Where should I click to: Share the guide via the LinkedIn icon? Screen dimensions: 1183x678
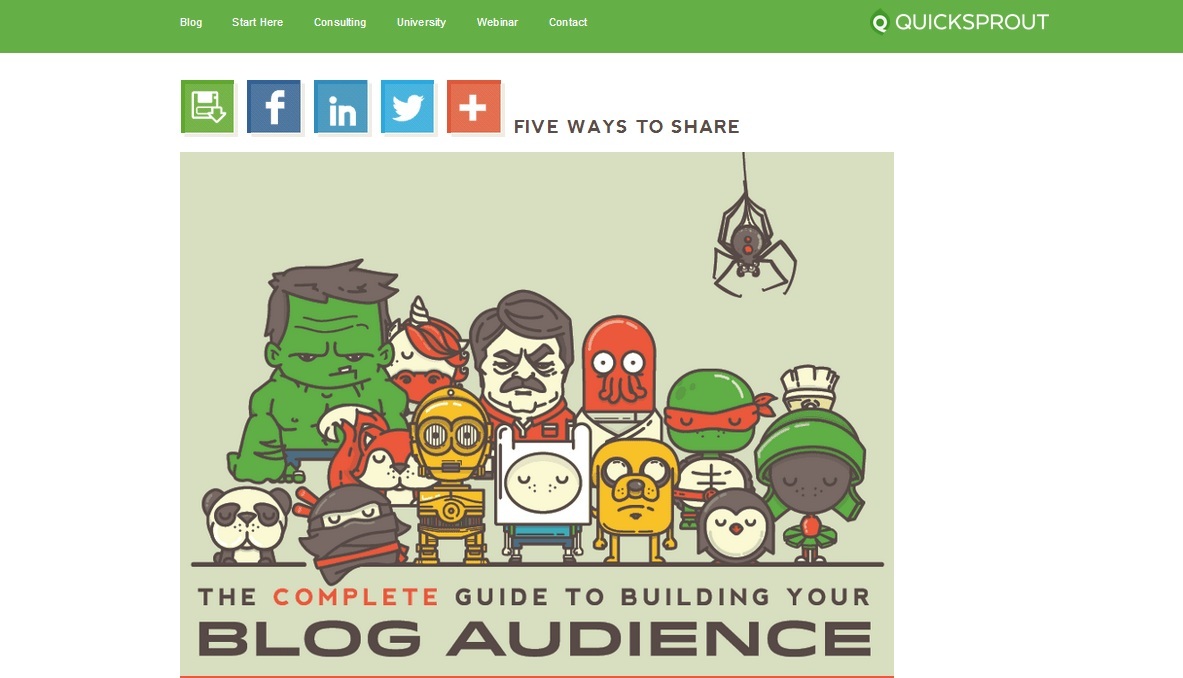(x=341, y=106)
